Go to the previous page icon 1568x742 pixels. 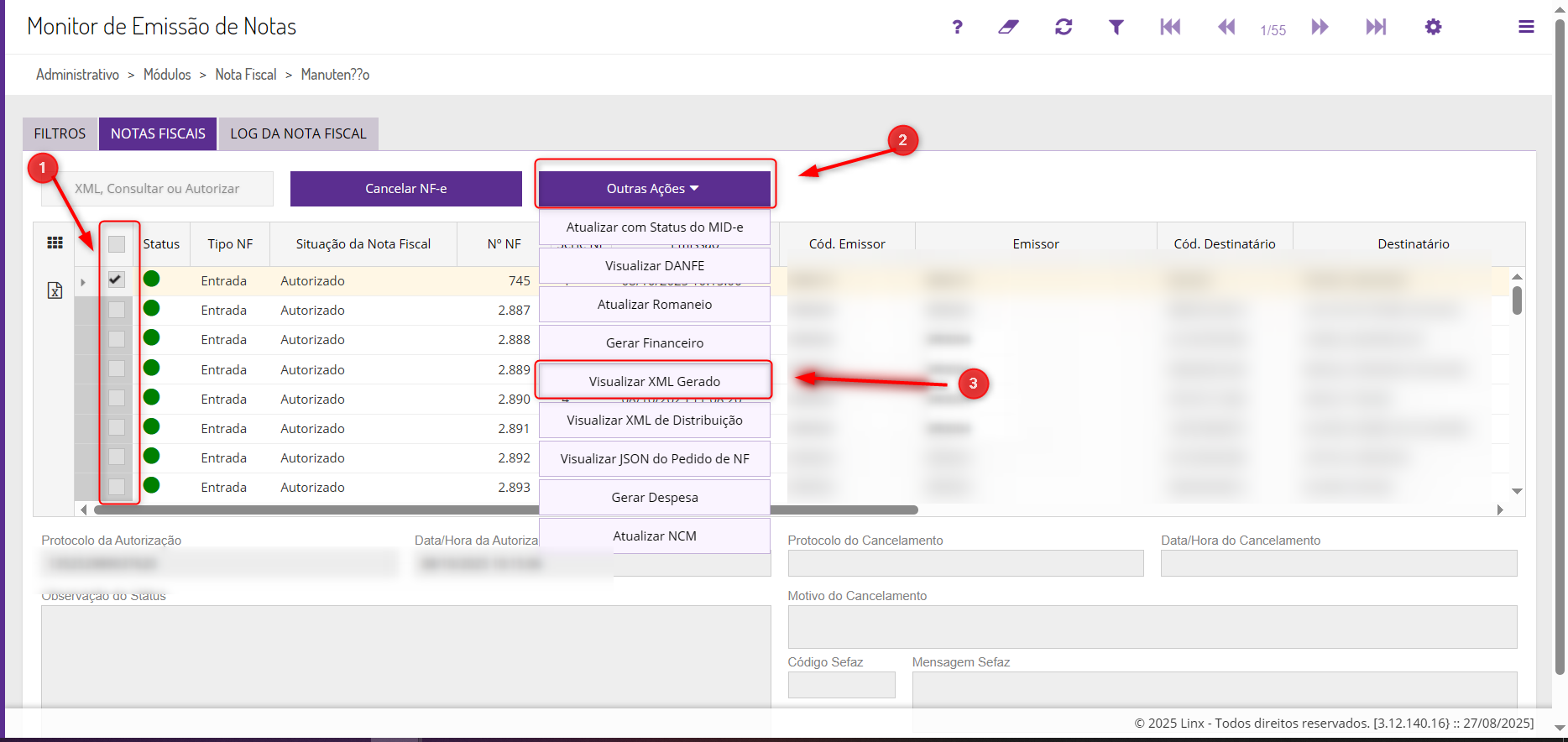[1226, 27]
